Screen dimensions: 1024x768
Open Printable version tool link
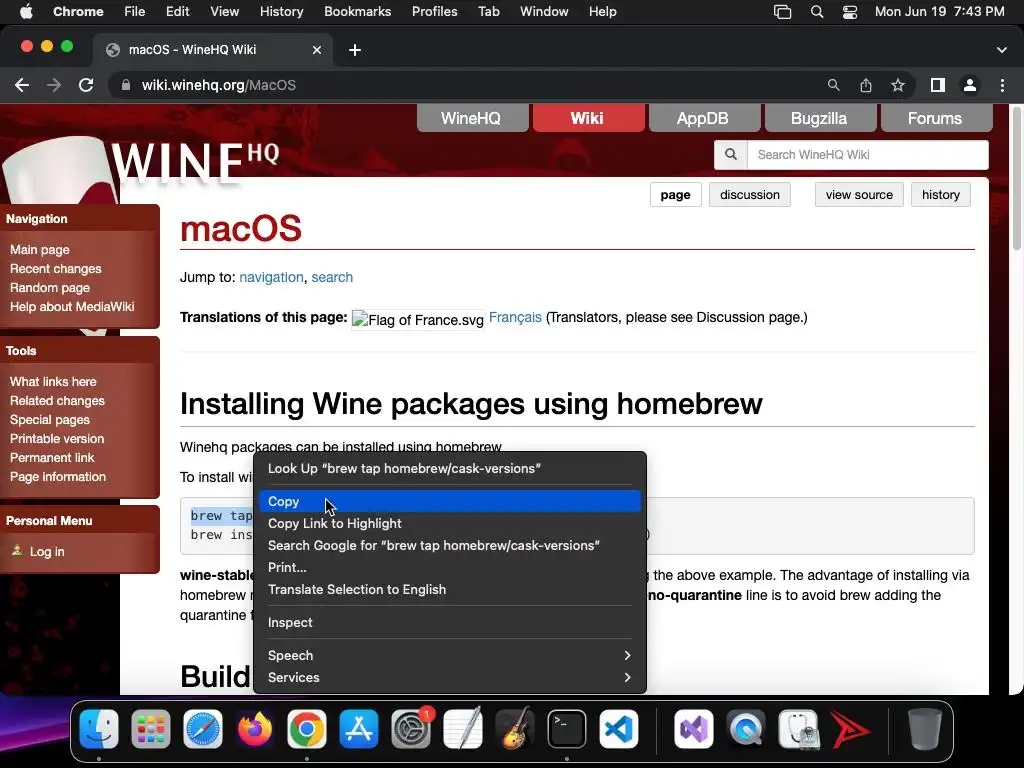57,439
